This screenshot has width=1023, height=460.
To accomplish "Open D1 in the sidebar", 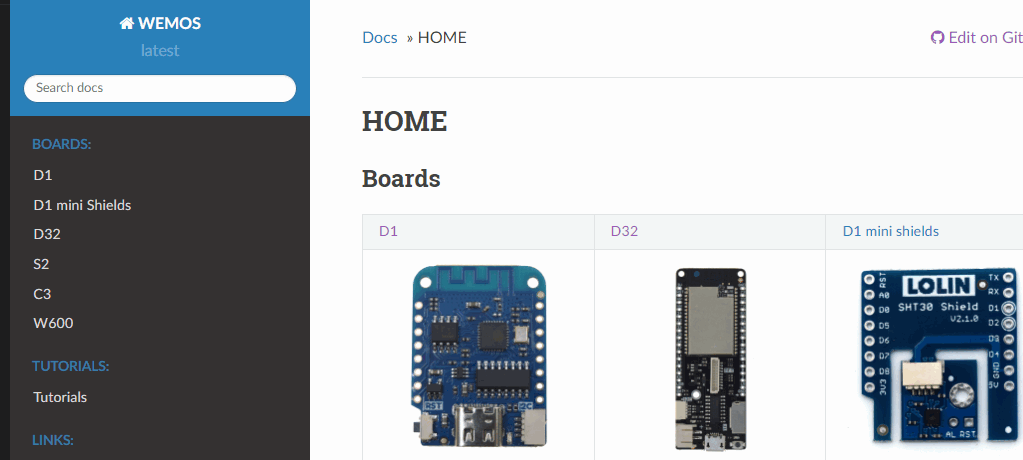I will click(43, 175).
